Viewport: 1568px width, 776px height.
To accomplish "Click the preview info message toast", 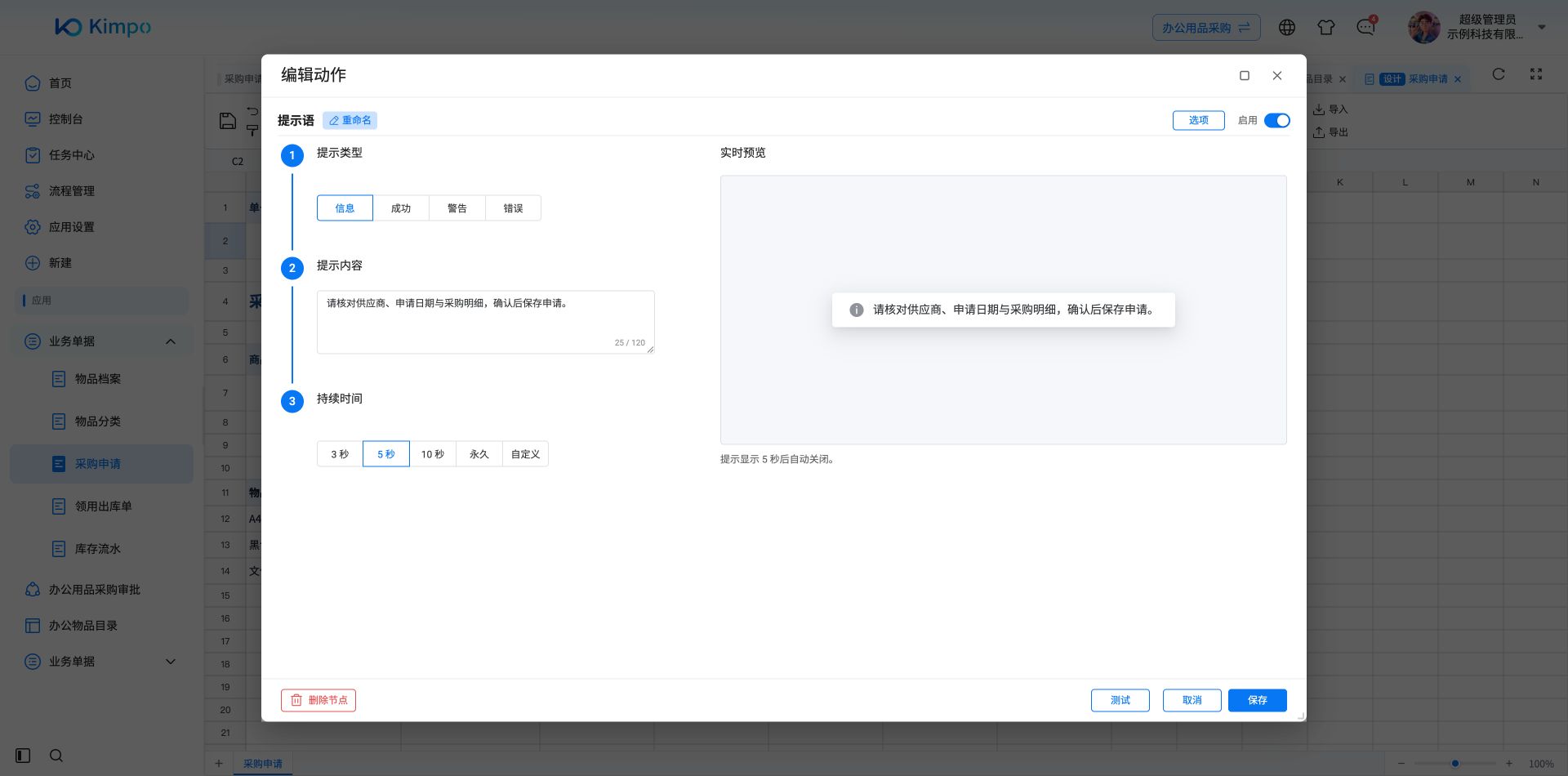I will coord(1003,310).
